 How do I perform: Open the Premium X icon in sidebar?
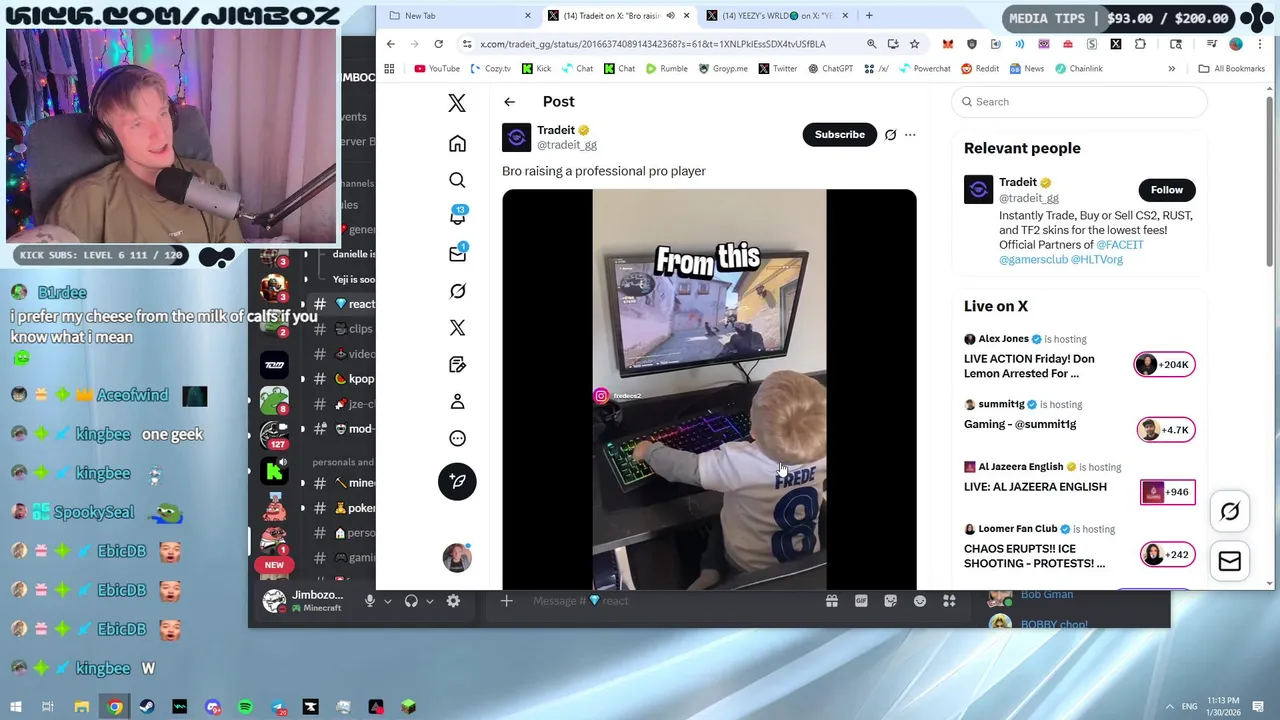point(457,328)
